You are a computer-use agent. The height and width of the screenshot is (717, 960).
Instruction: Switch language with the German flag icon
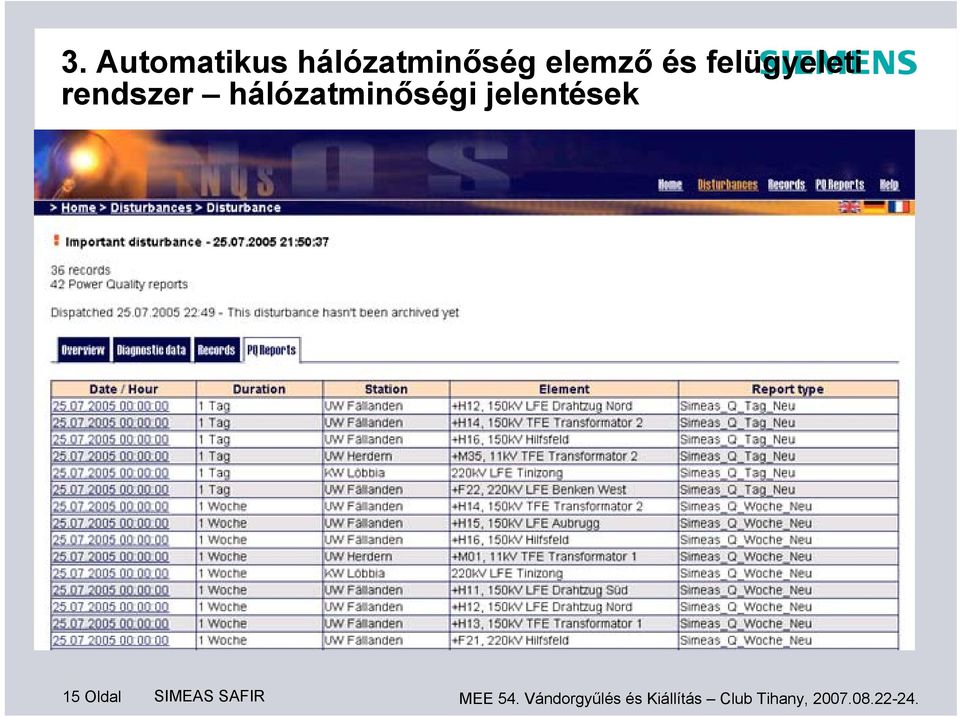(874, 207)
